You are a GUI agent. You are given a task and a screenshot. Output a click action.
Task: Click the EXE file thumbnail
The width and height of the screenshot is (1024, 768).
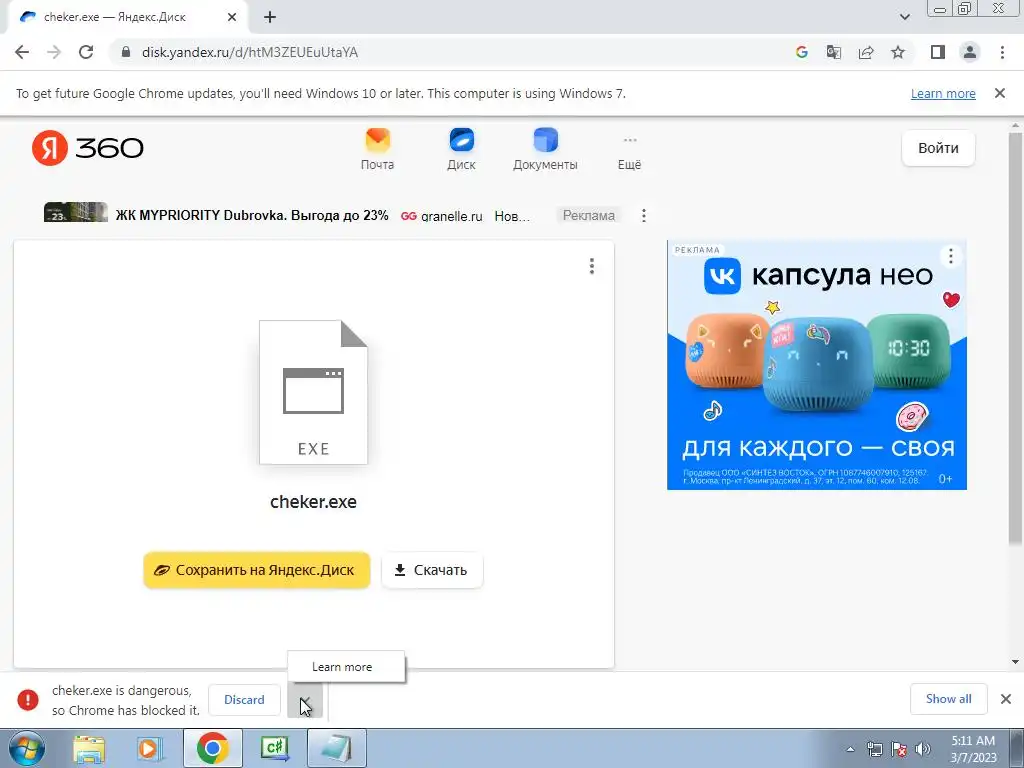tap(313, 392)
